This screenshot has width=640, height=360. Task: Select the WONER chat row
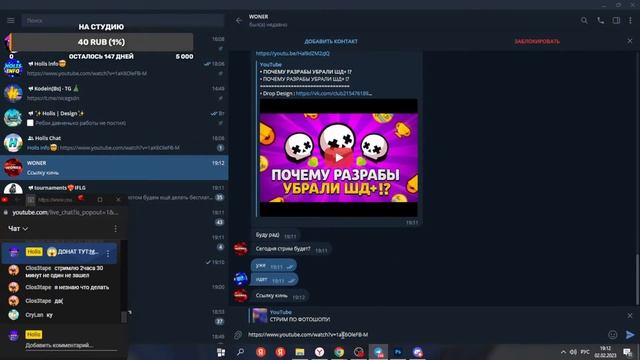coord(114,167)
